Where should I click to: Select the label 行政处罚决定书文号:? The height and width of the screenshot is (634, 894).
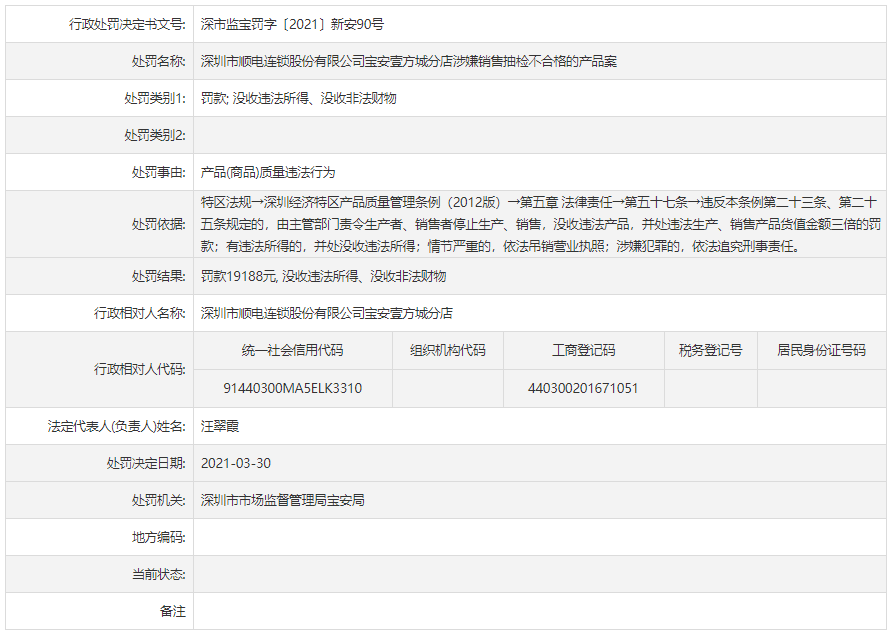127,25
